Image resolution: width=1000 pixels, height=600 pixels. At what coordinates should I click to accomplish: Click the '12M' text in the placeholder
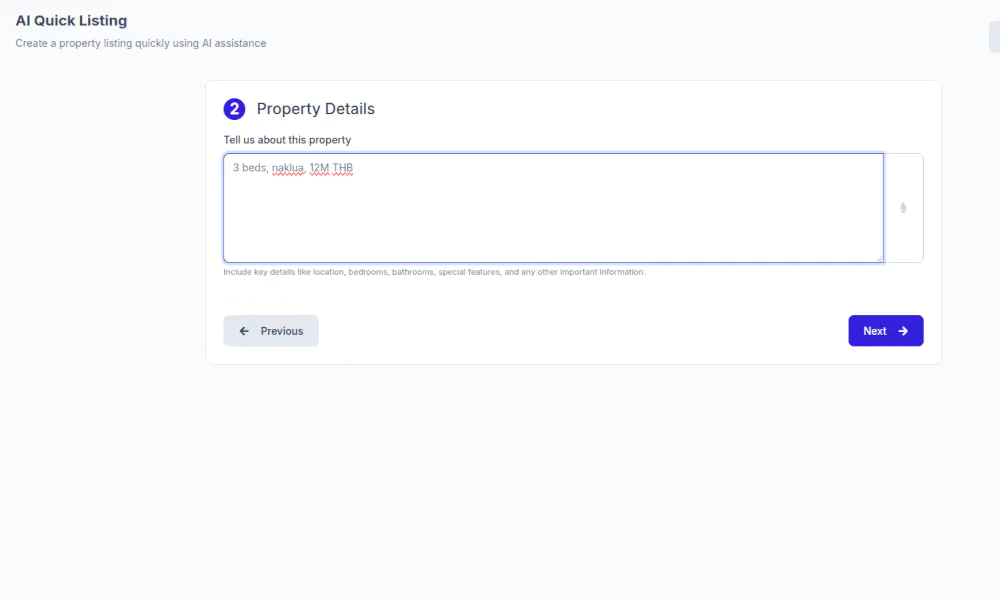click(319, 168)
